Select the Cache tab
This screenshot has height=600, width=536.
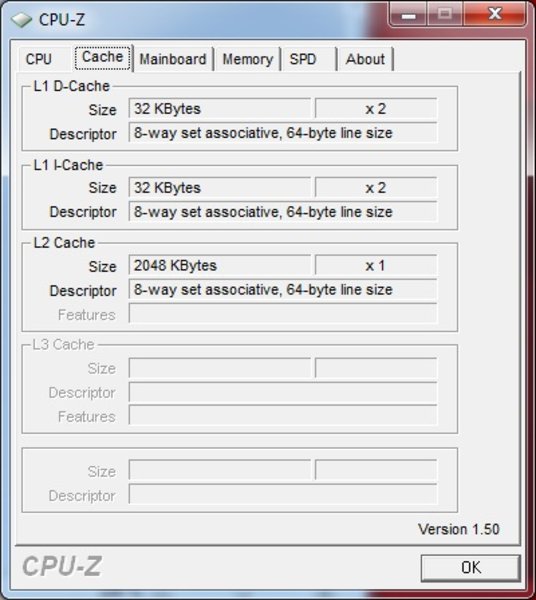pyautogui.click(x=103, y=57)
